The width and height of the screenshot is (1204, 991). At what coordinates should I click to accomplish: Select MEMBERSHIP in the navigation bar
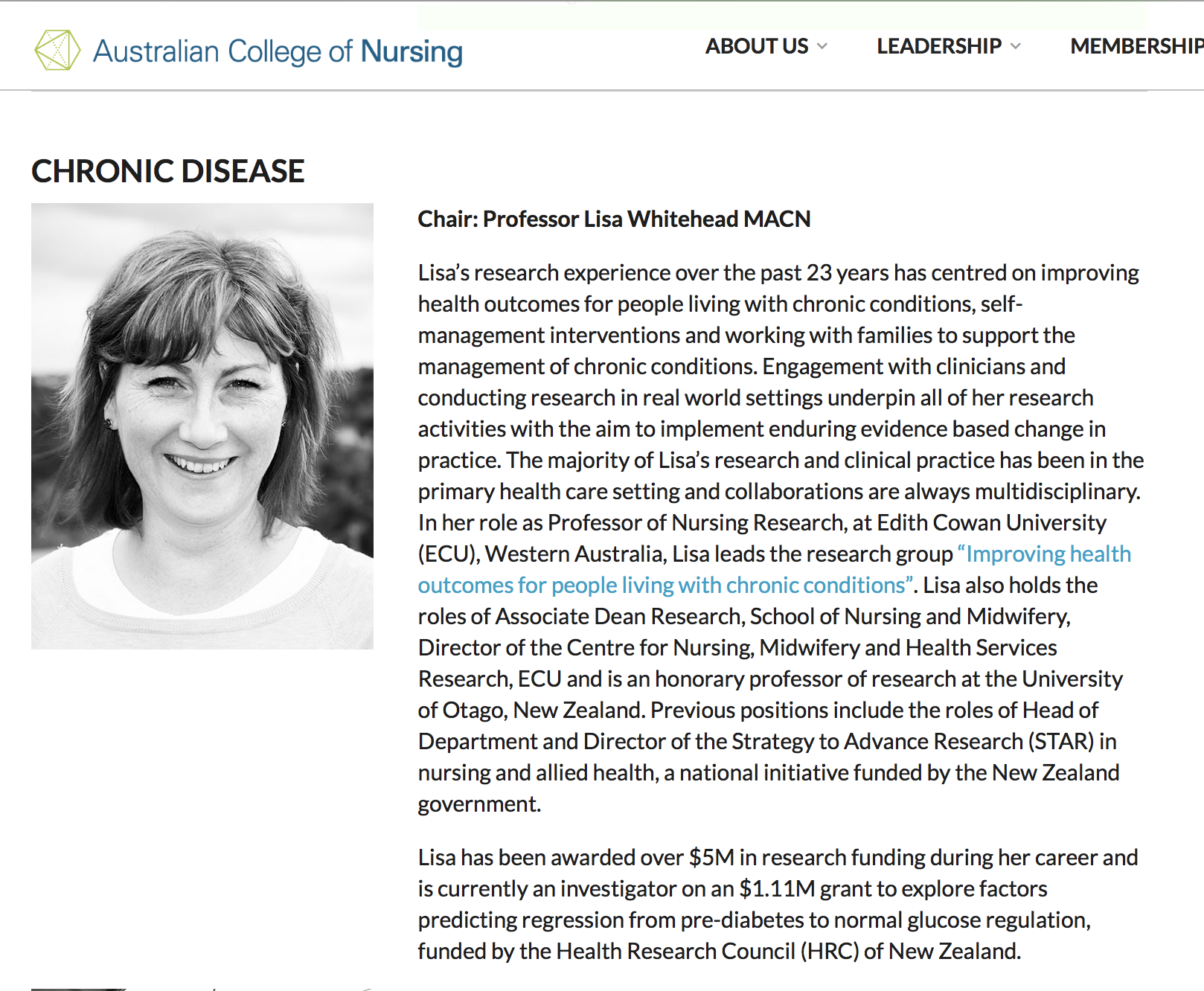click(x=1134, y=46)
